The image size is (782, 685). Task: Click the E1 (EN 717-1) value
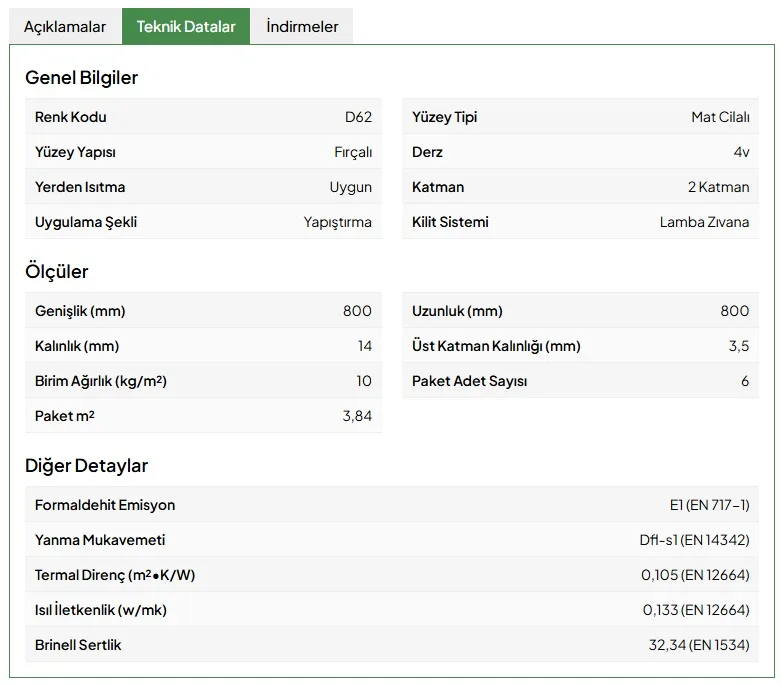[x=709, y=505]
